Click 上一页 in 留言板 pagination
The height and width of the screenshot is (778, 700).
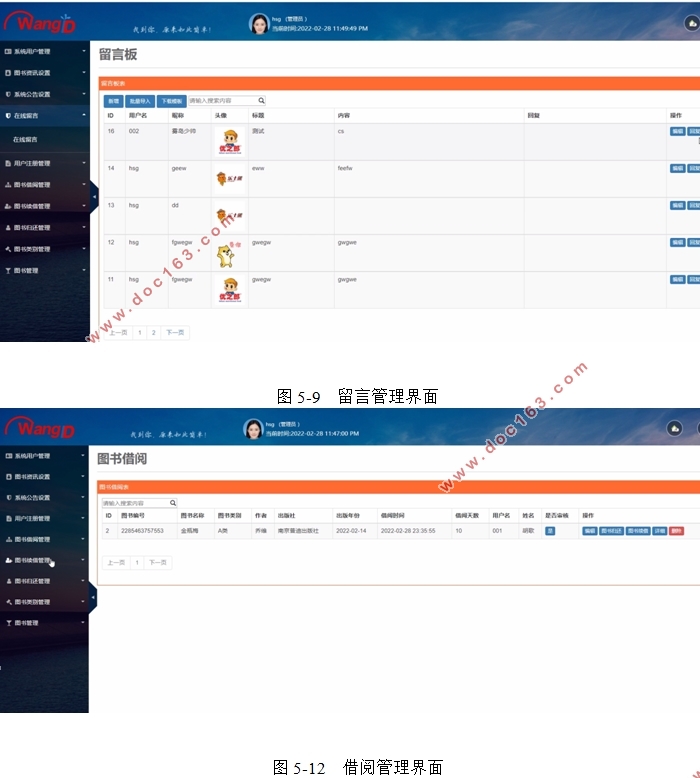[118, 332]
